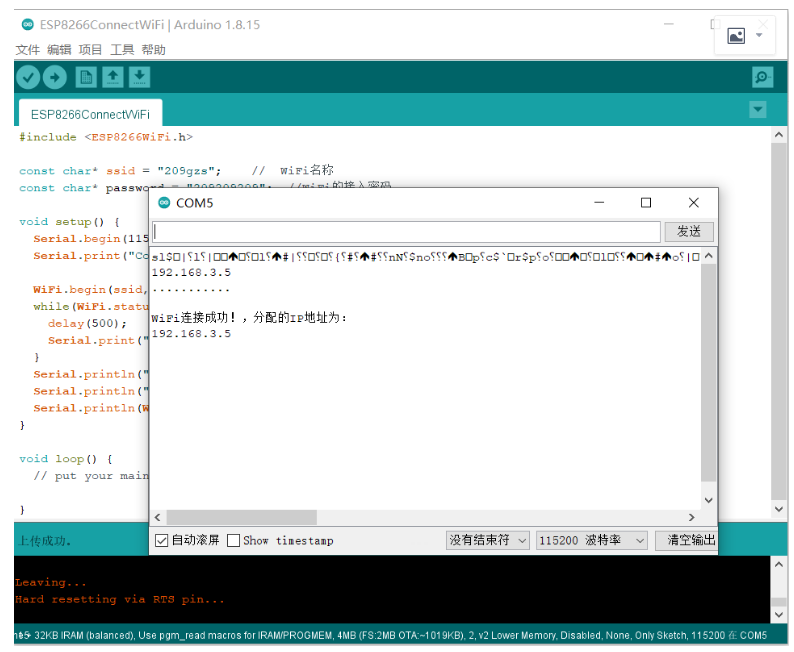Viewport: 794px width, 652px height.
Task: Click the const char* ssid code line
Action: (x=120, y=171)
